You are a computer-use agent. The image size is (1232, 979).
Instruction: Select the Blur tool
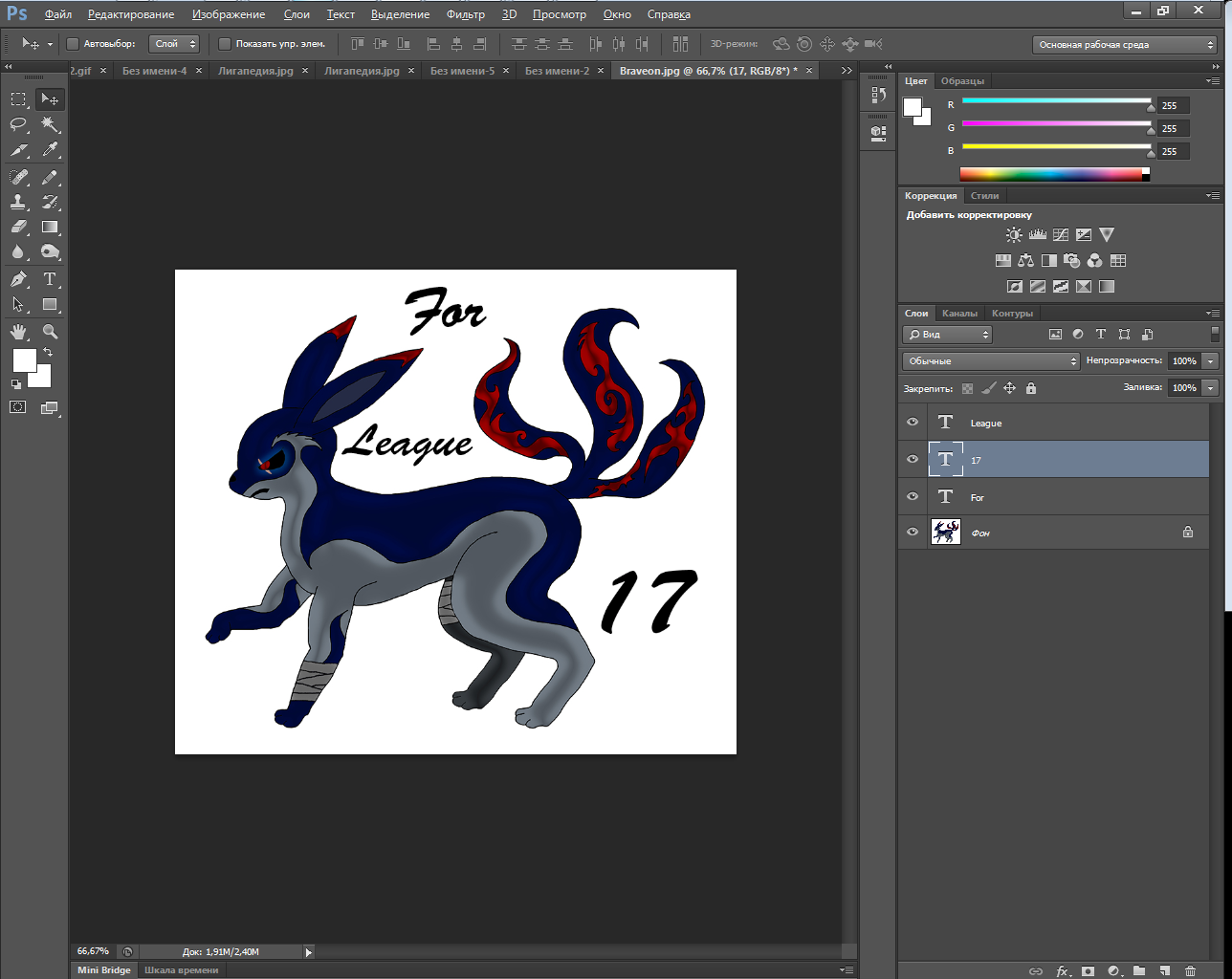click(18, 252)
